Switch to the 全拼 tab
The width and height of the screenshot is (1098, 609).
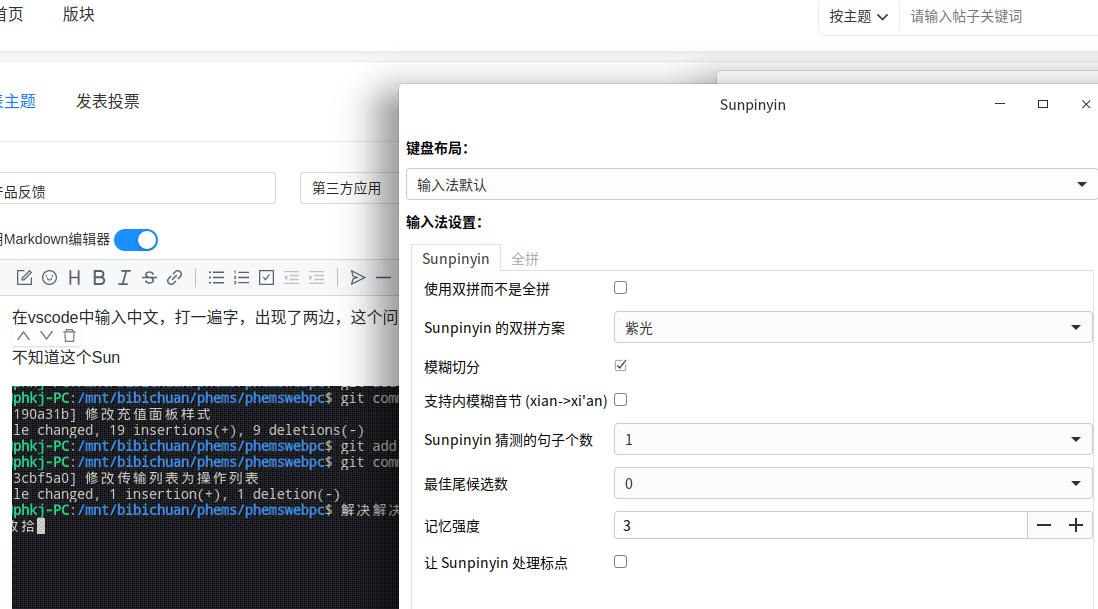[525, 258]
